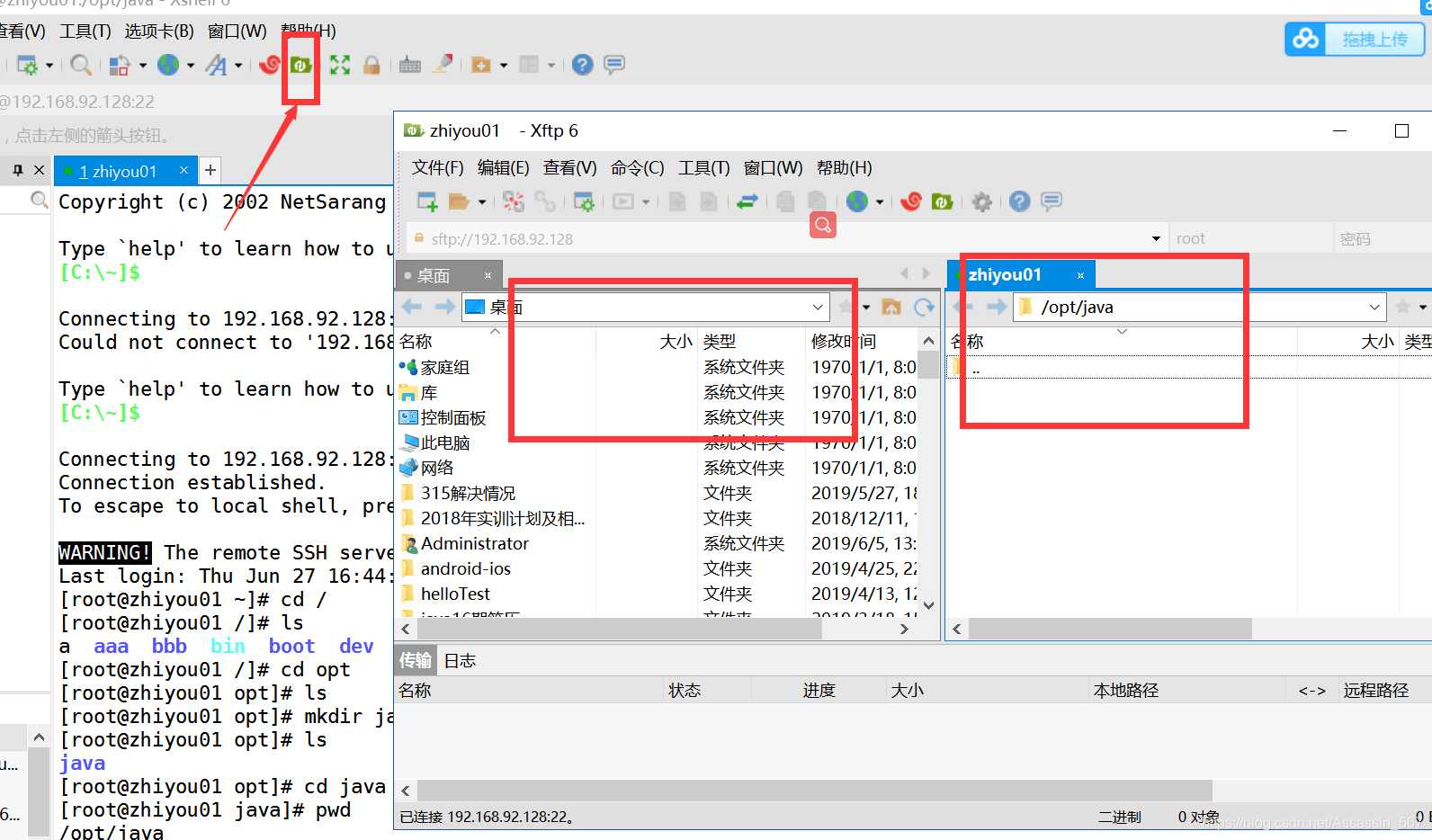Open 文件(F) menu in Xftp
Viewport: 1432px width, 840px height.
(437, 168)
